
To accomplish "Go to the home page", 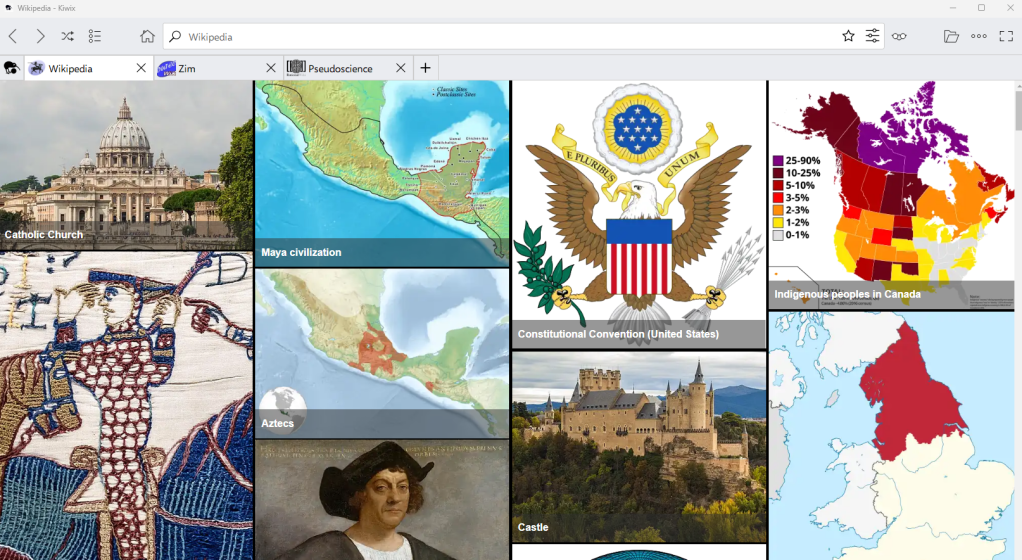I will coord(147,36).
